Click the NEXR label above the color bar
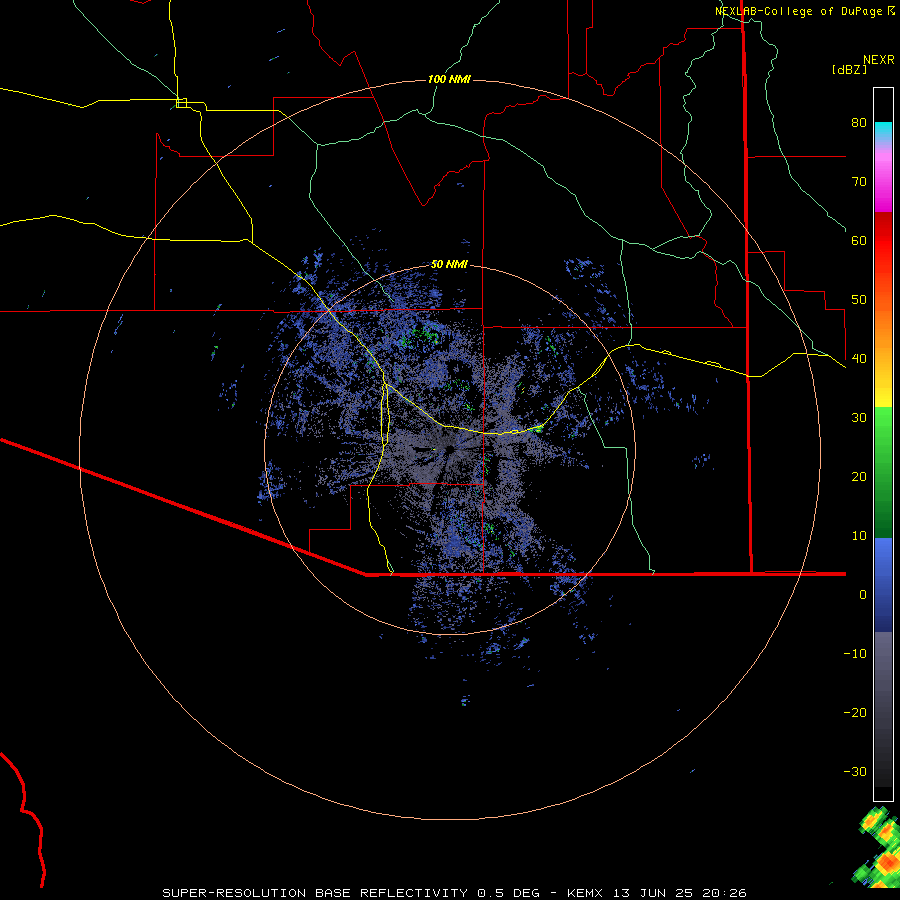The width and height of the screenshot is (900, 900). tap(878, 60)
